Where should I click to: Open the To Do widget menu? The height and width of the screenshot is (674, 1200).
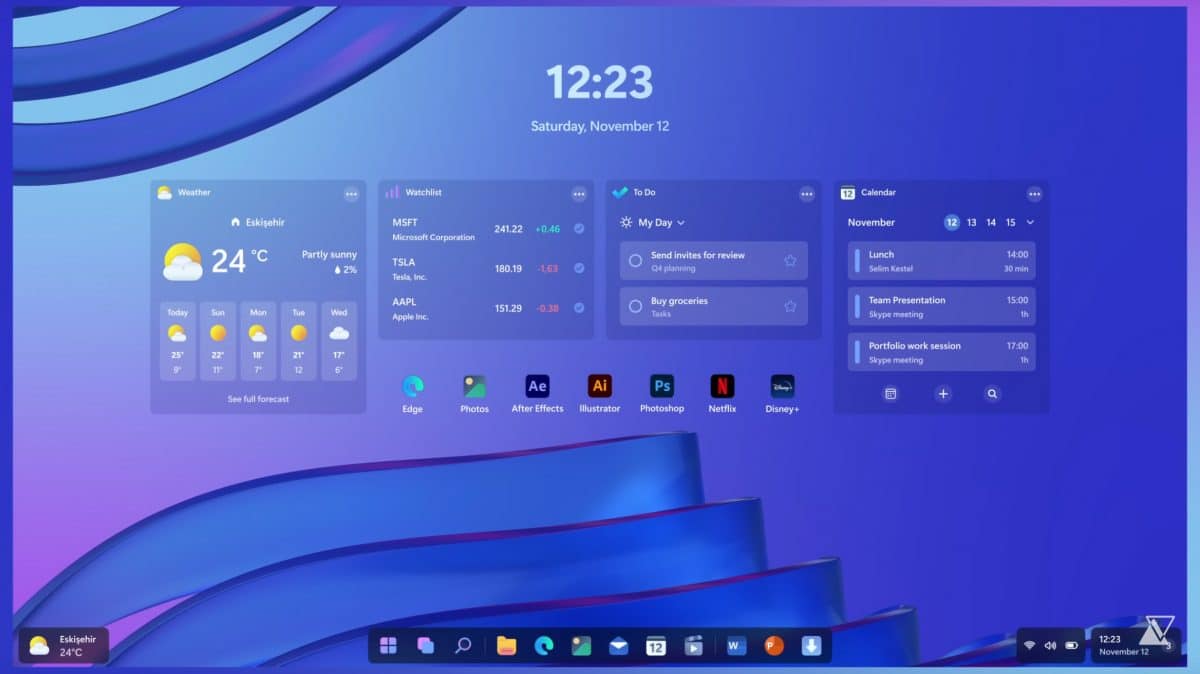(806, 194)
